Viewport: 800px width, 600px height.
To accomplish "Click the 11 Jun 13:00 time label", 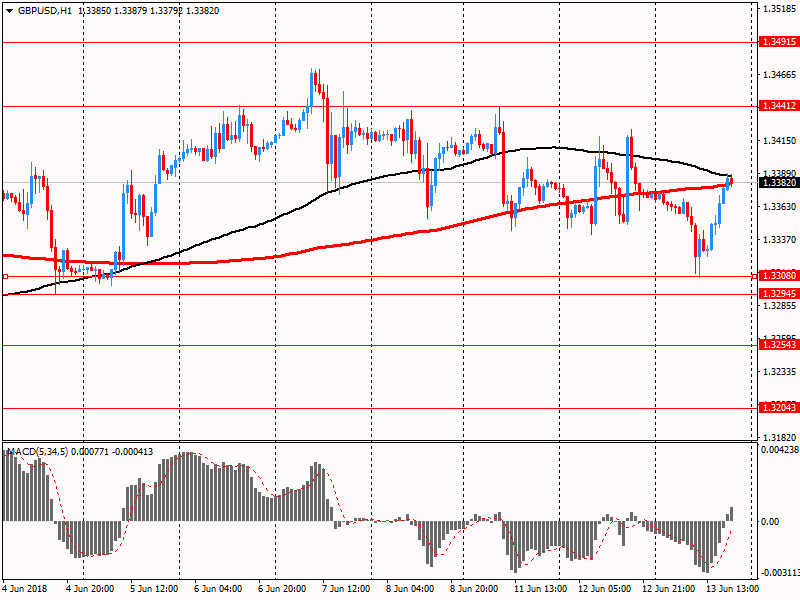I will point(540,589).
